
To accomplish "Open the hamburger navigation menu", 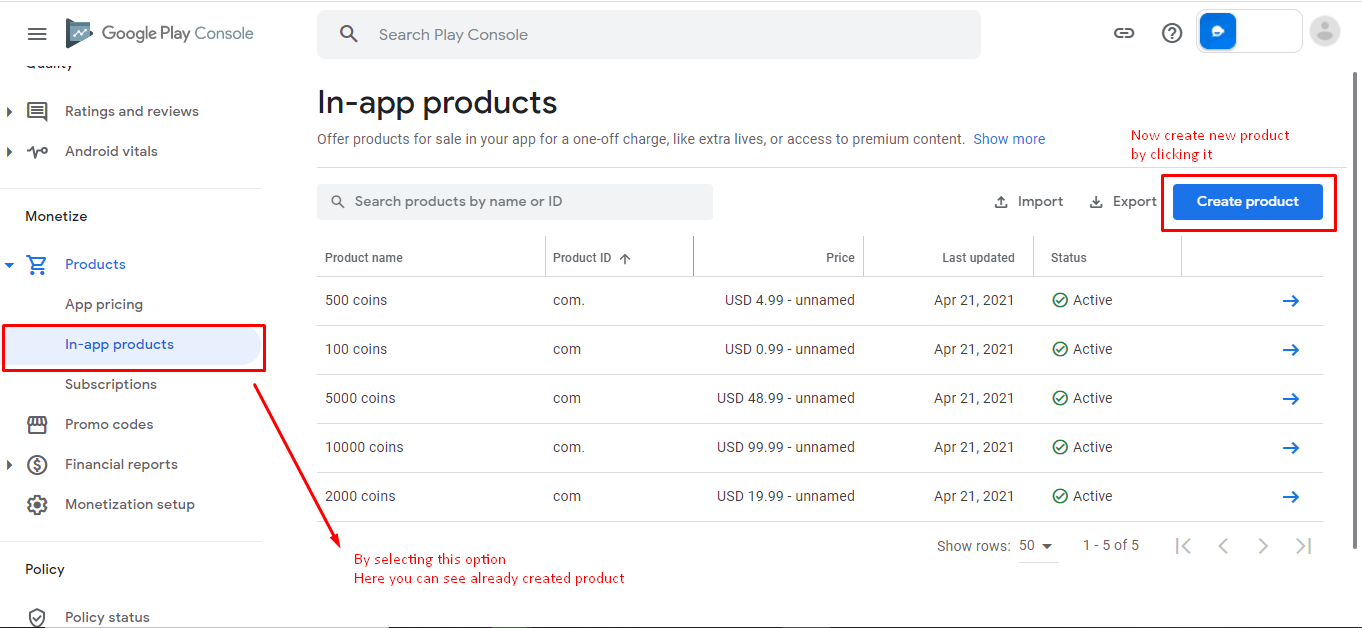I will coord(37,34).
